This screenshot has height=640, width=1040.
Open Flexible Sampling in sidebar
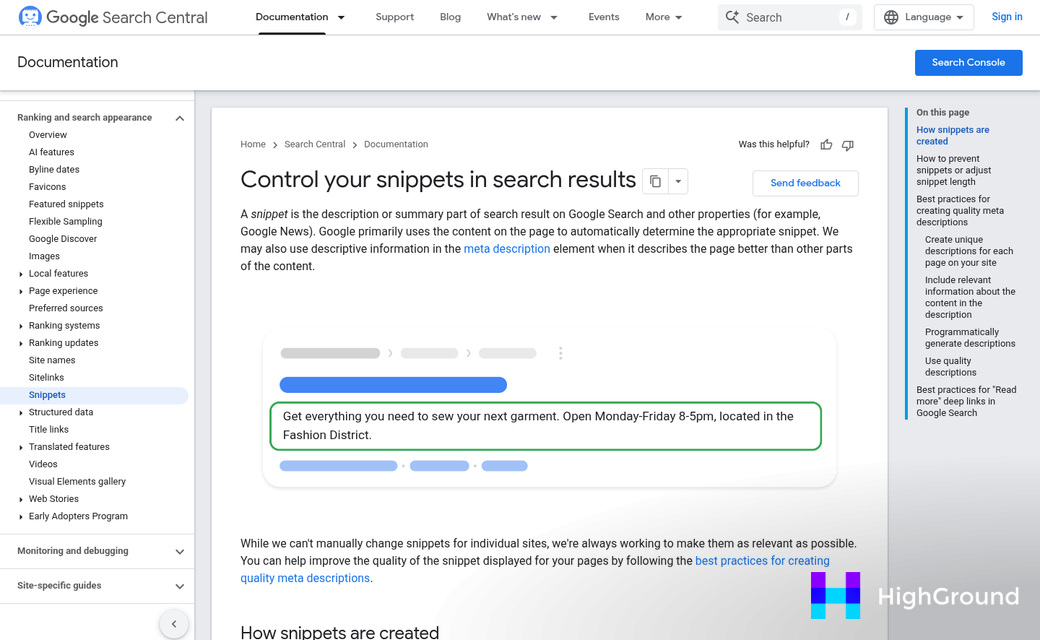[65, 222]
